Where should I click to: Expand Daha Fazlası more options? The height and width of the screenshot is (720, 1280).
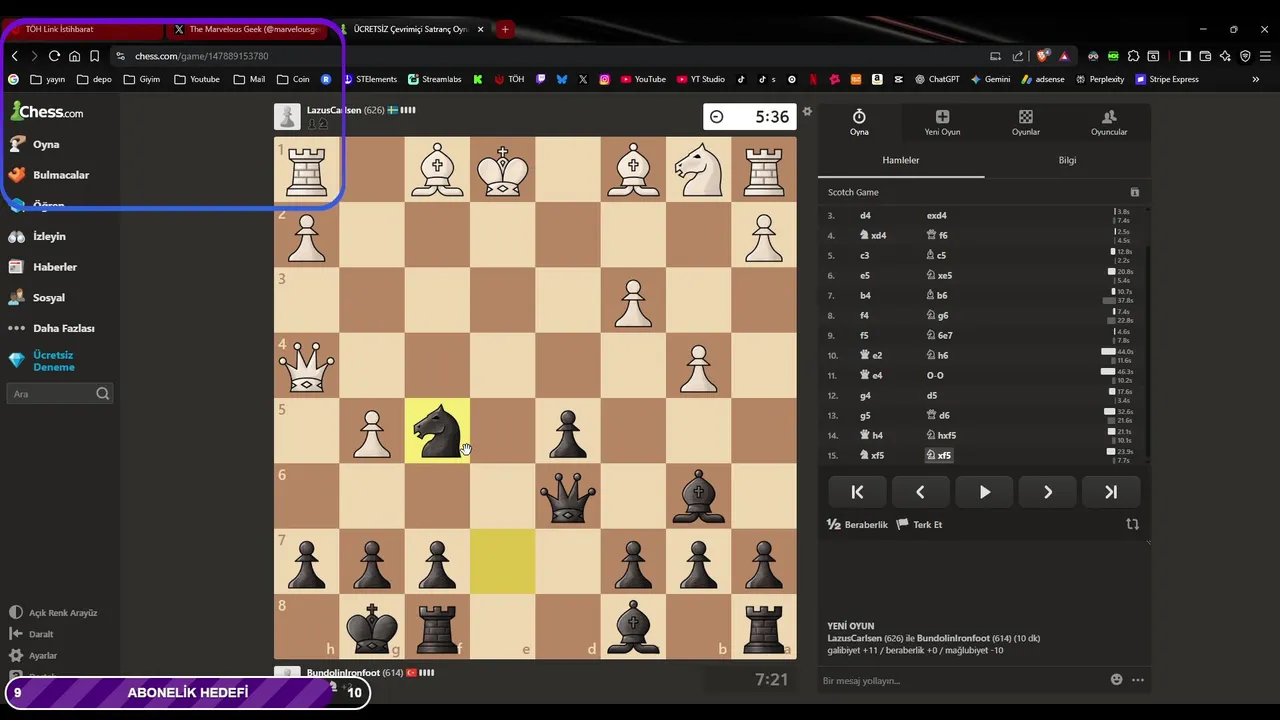click(x=52, y=328)
